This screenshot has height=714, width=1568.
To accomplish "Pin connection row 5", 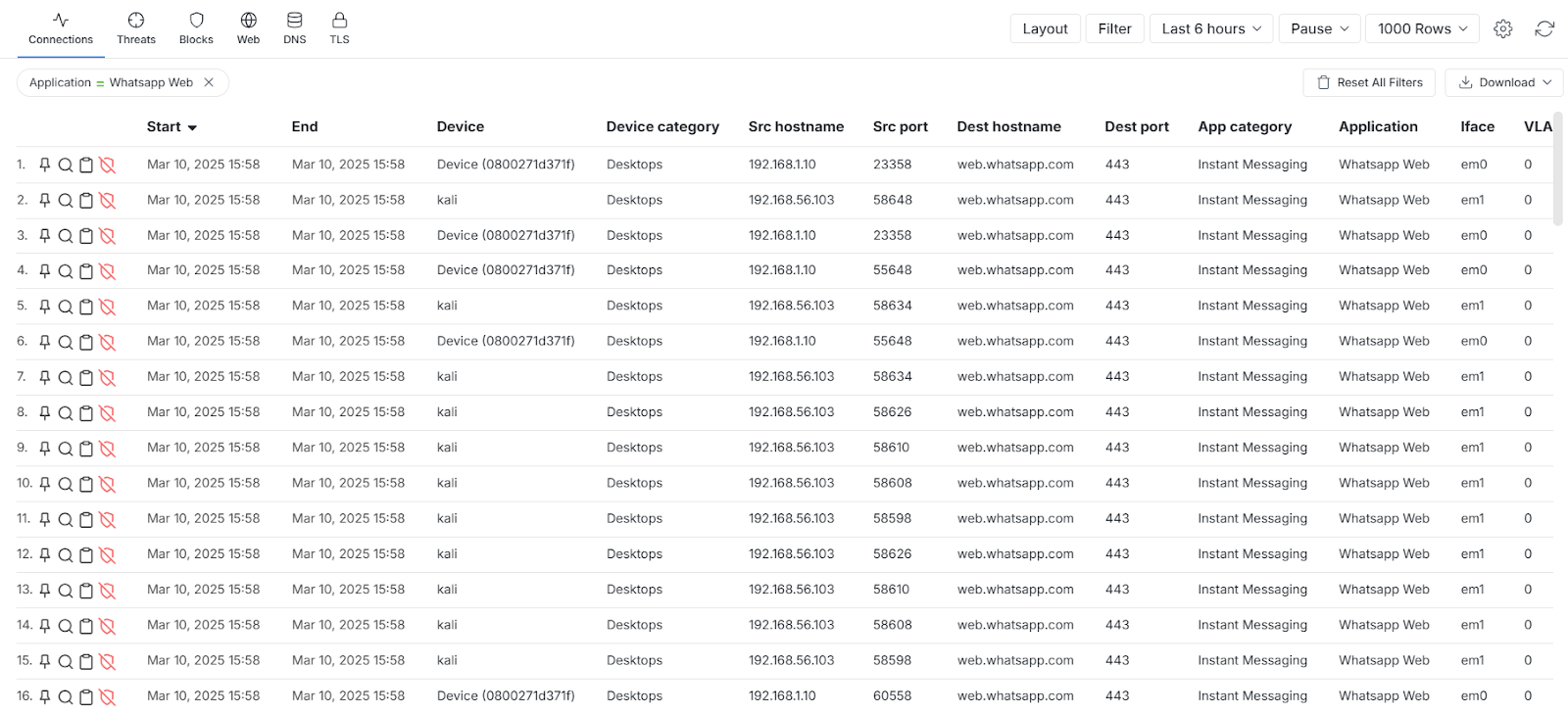I will tap(44, 307).
